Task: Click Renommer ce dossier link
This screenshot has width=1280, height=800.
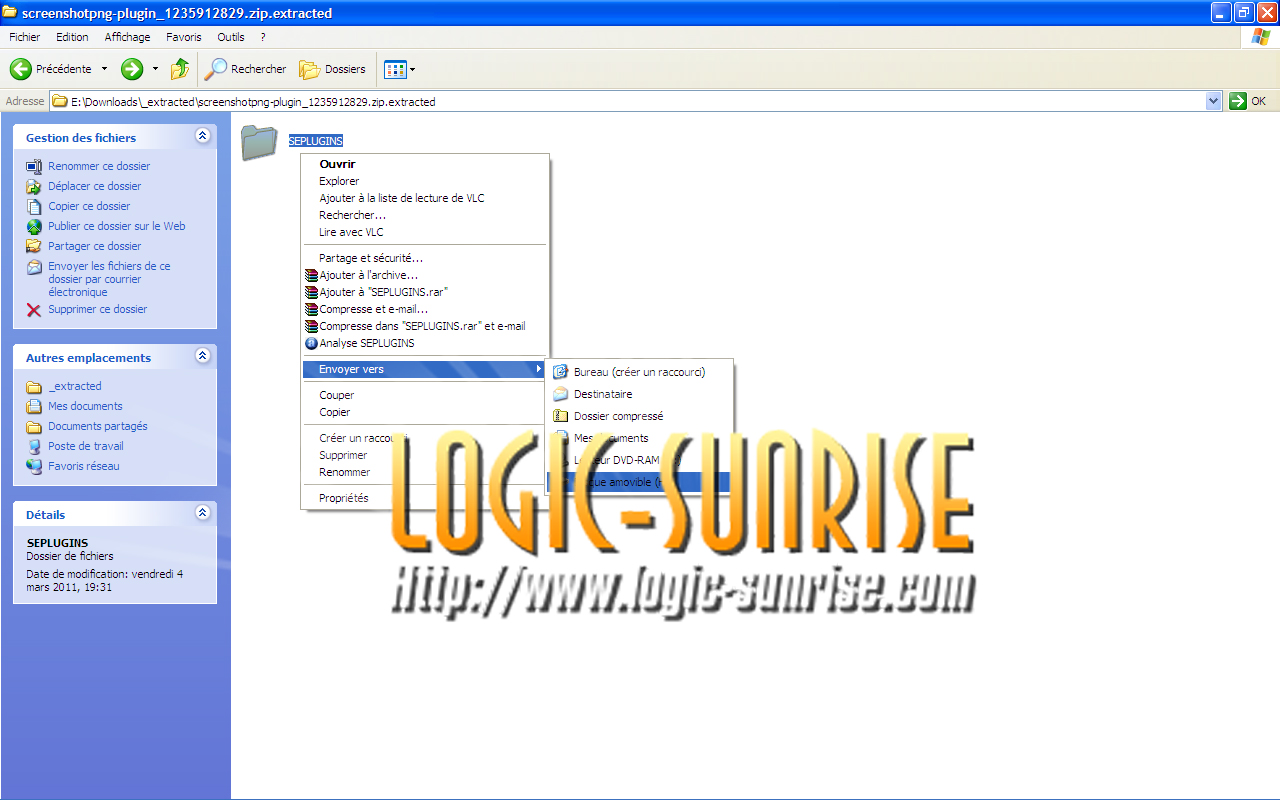Action: [x=99, y=166]
